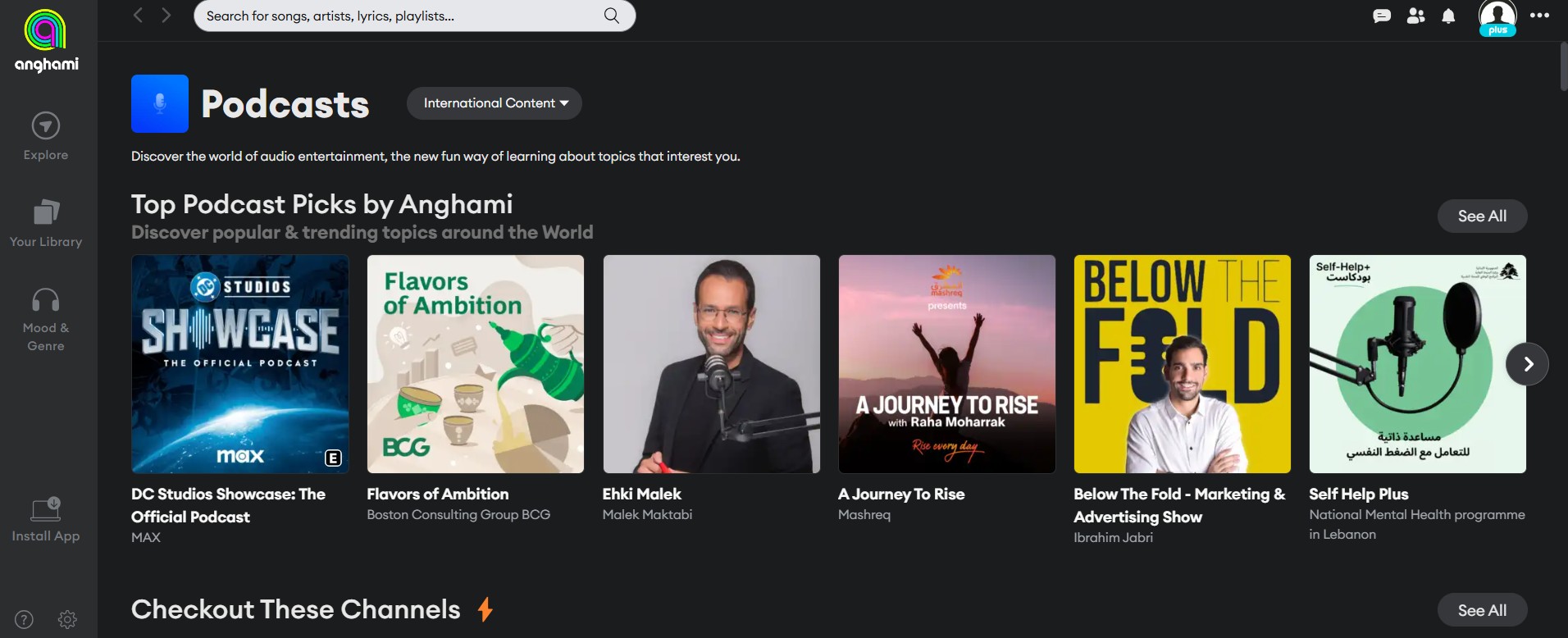Screen dimensions: 1568x638
Task: Click the search magnifier icon
Action: tap(612, 16)
